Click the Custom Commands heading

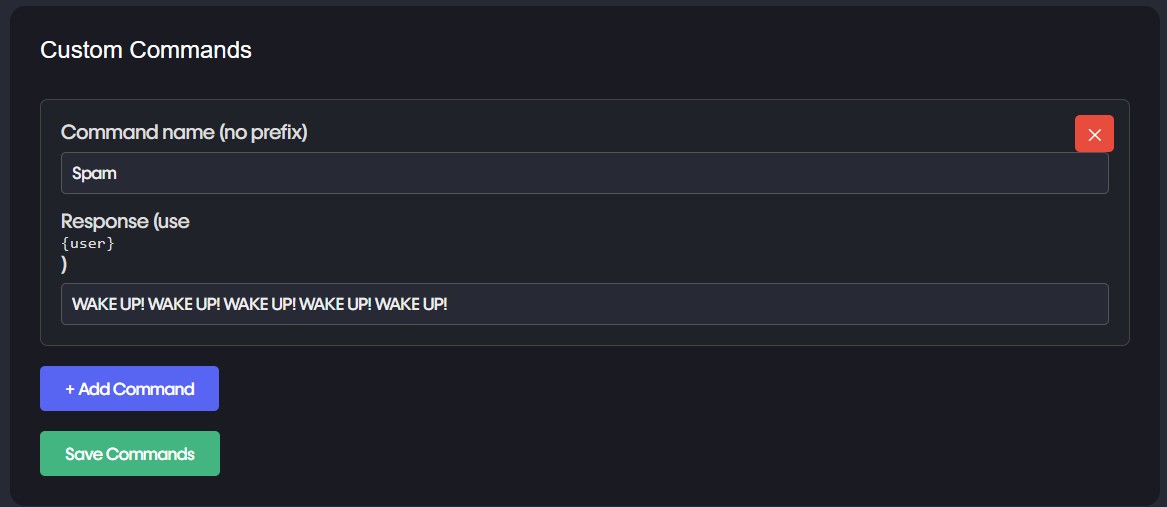pos(146,49)
